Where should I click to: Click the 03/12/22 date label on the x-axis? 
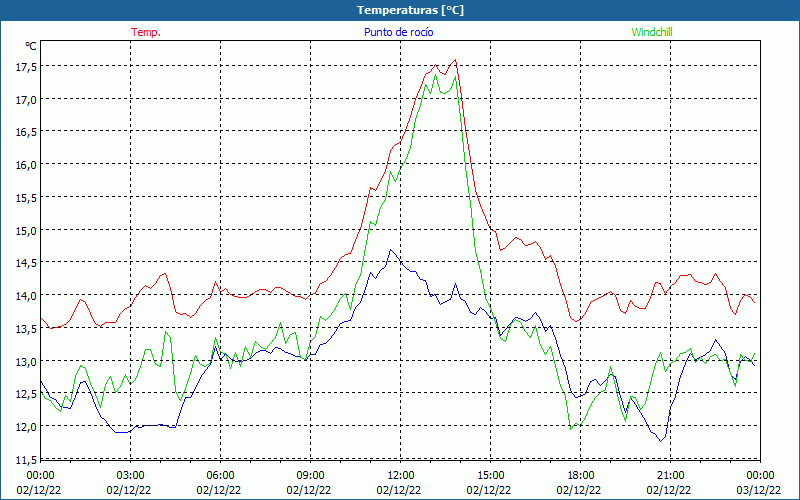point(759,490)
